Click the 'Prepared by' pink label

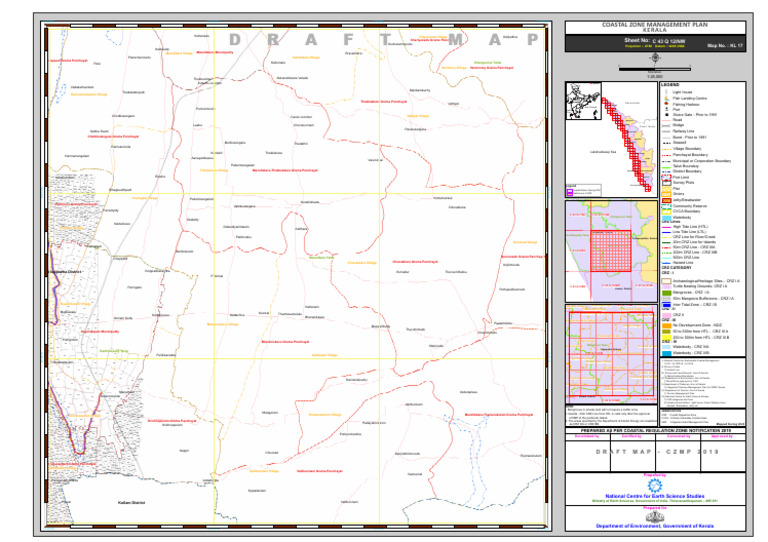click(x=655, y=475)
